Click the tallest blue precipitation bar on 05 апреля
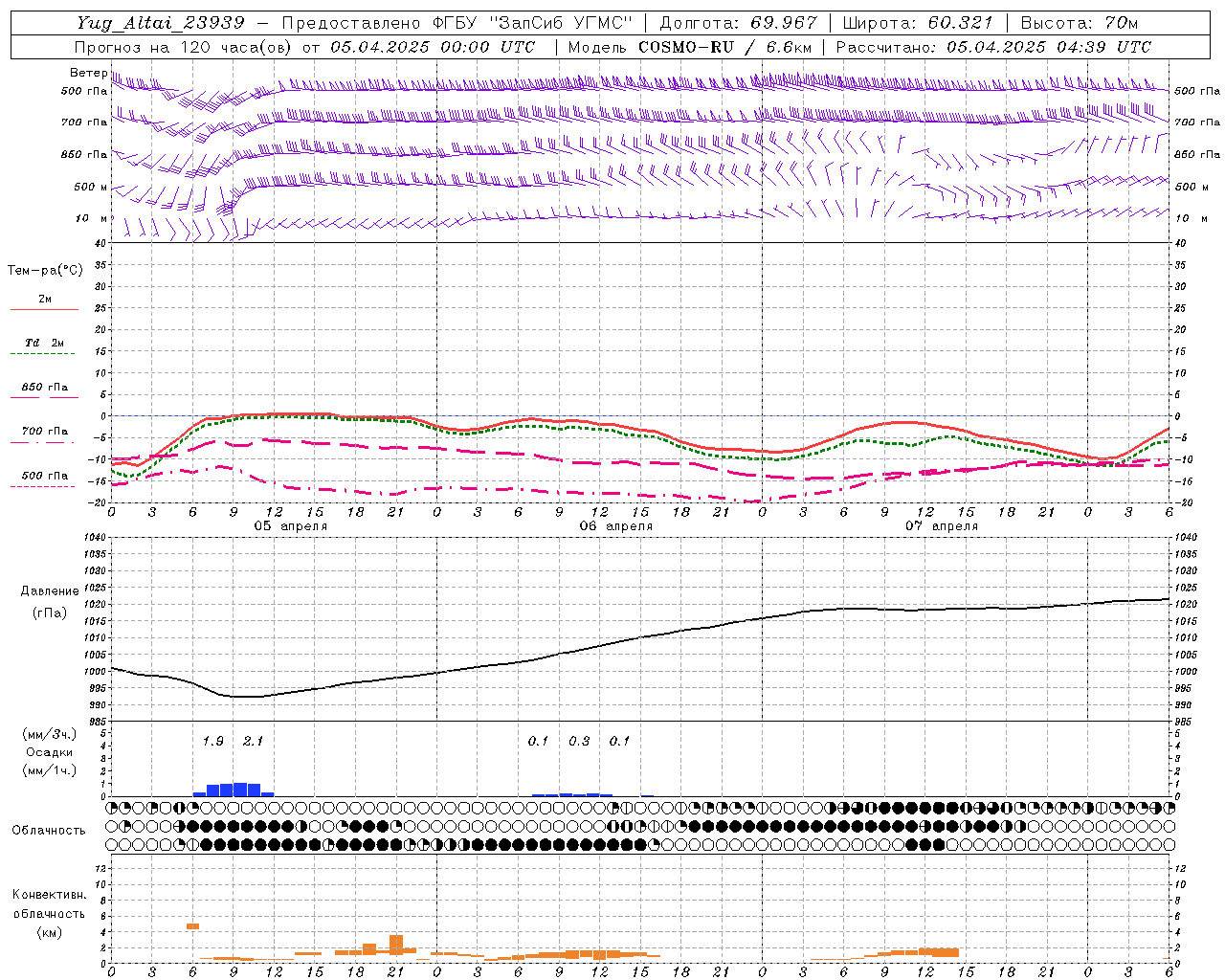 click(240, 790)
